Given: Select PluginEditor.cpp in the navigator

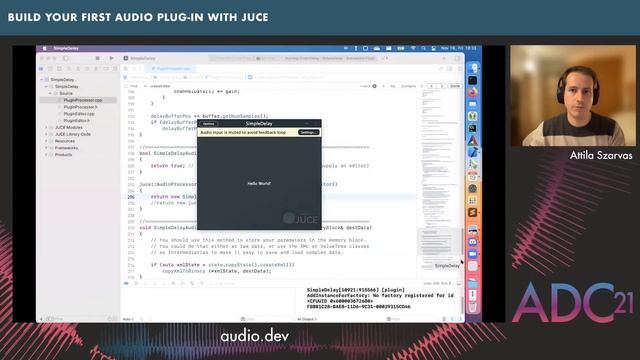Looking at the screenshot, I should coord(79,114).
